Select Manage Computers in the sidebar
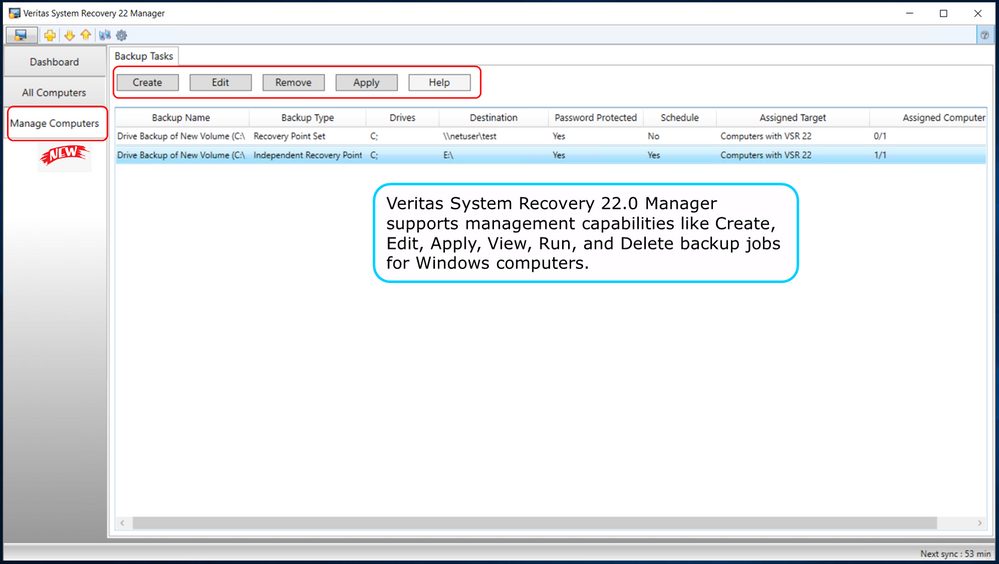This screenshot has height=564, width=999. [54, 124]
